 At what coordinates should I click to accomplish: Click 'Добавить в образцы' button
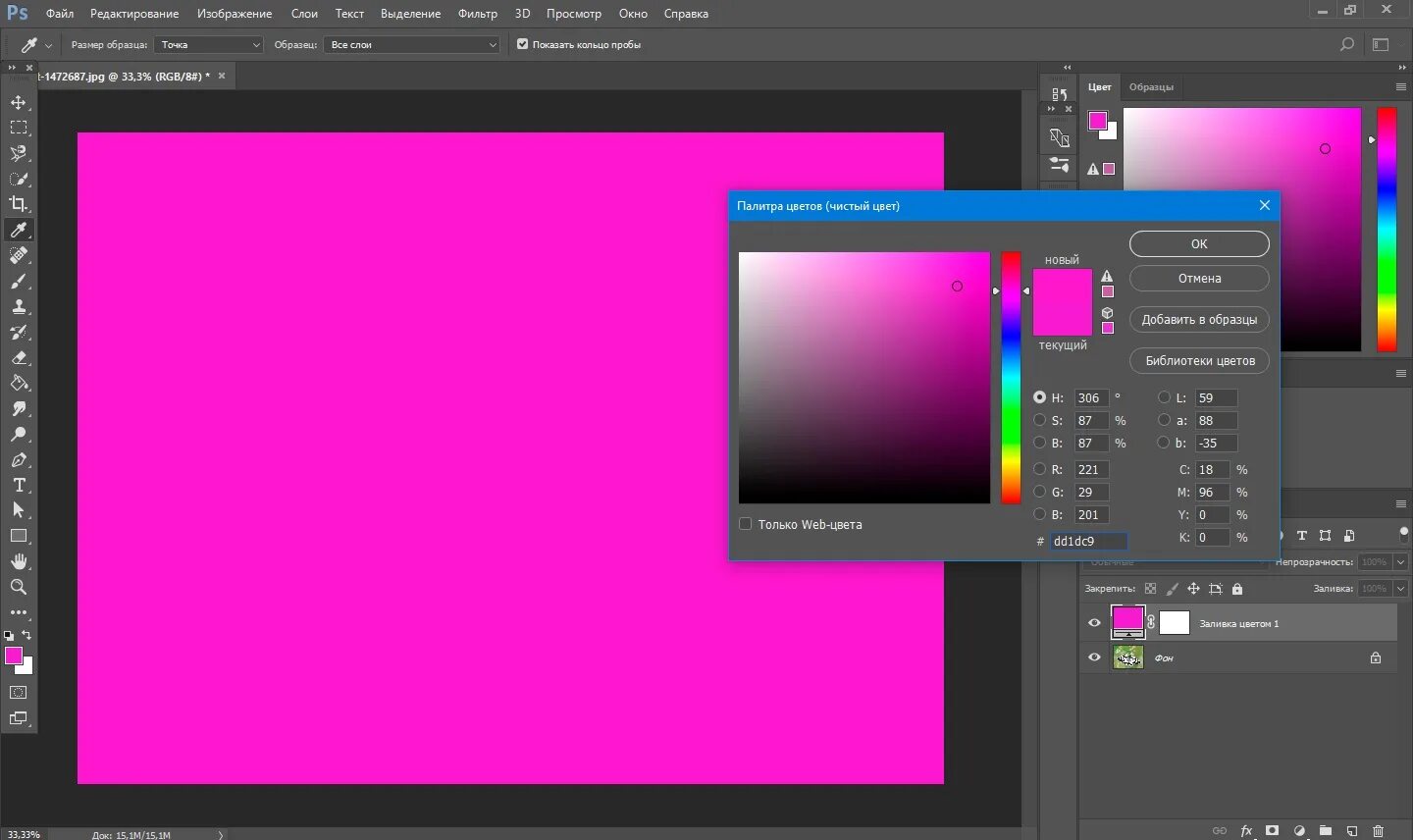[1199, 319]
